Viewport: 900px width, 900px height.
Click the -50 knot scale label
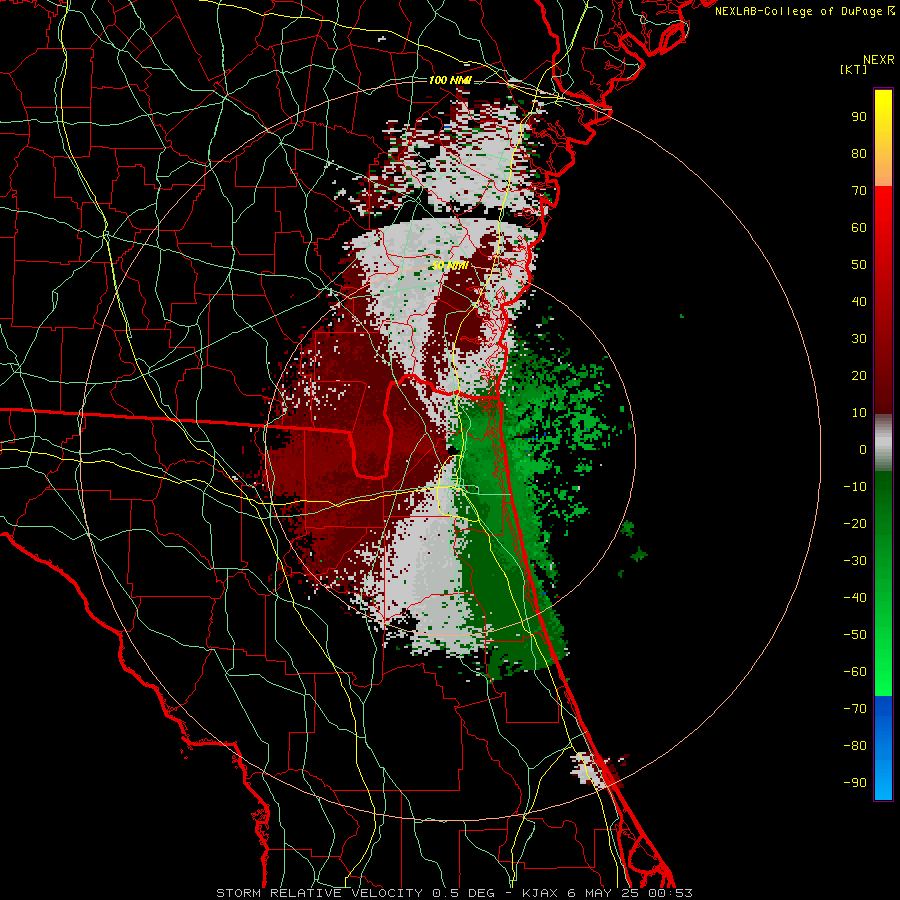pyautogui.click(x=855, y=635)
